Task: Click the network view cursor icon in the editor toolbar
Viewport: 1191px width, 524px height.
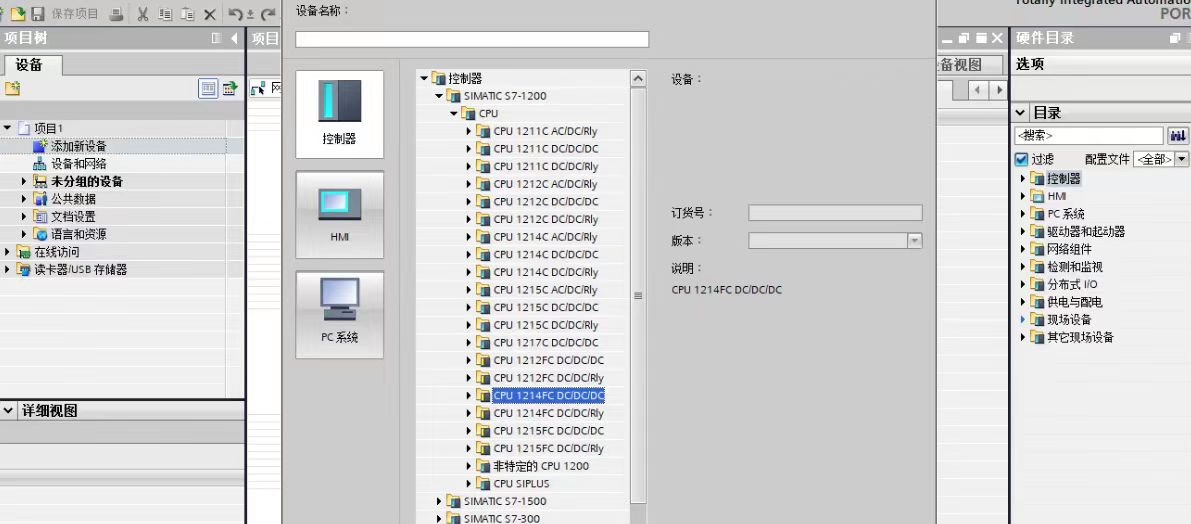Action: 258,90
